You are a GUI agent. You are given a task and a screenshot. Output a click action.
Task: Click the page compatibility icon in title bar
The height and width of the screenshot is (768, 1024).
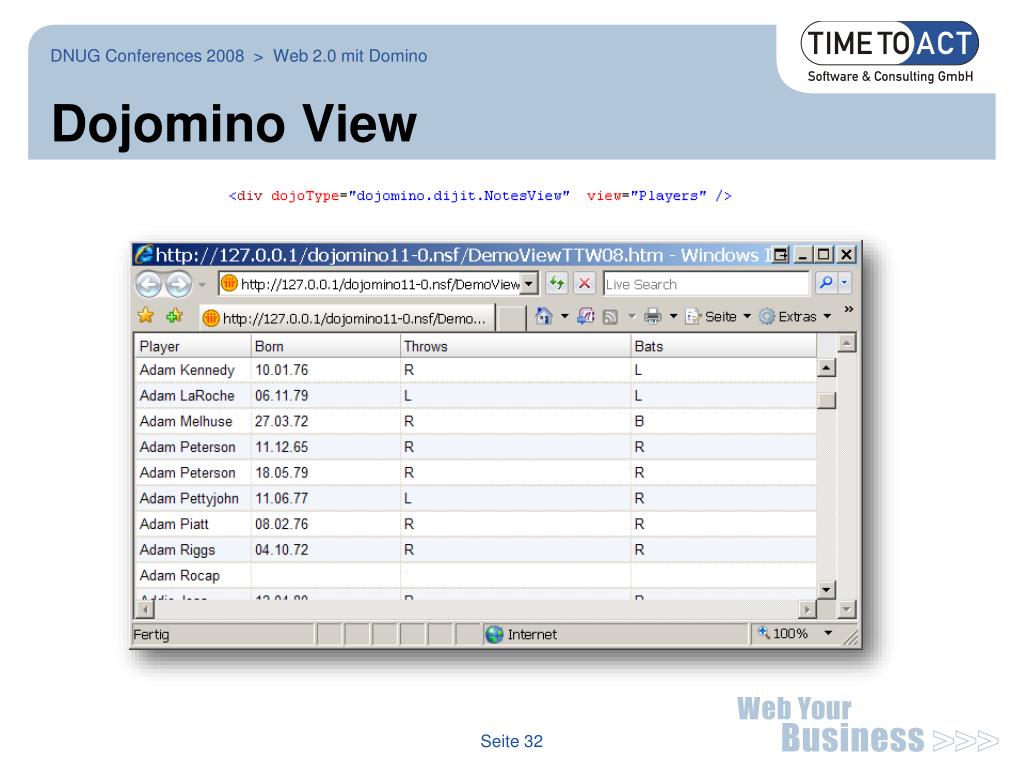(780, 255)
